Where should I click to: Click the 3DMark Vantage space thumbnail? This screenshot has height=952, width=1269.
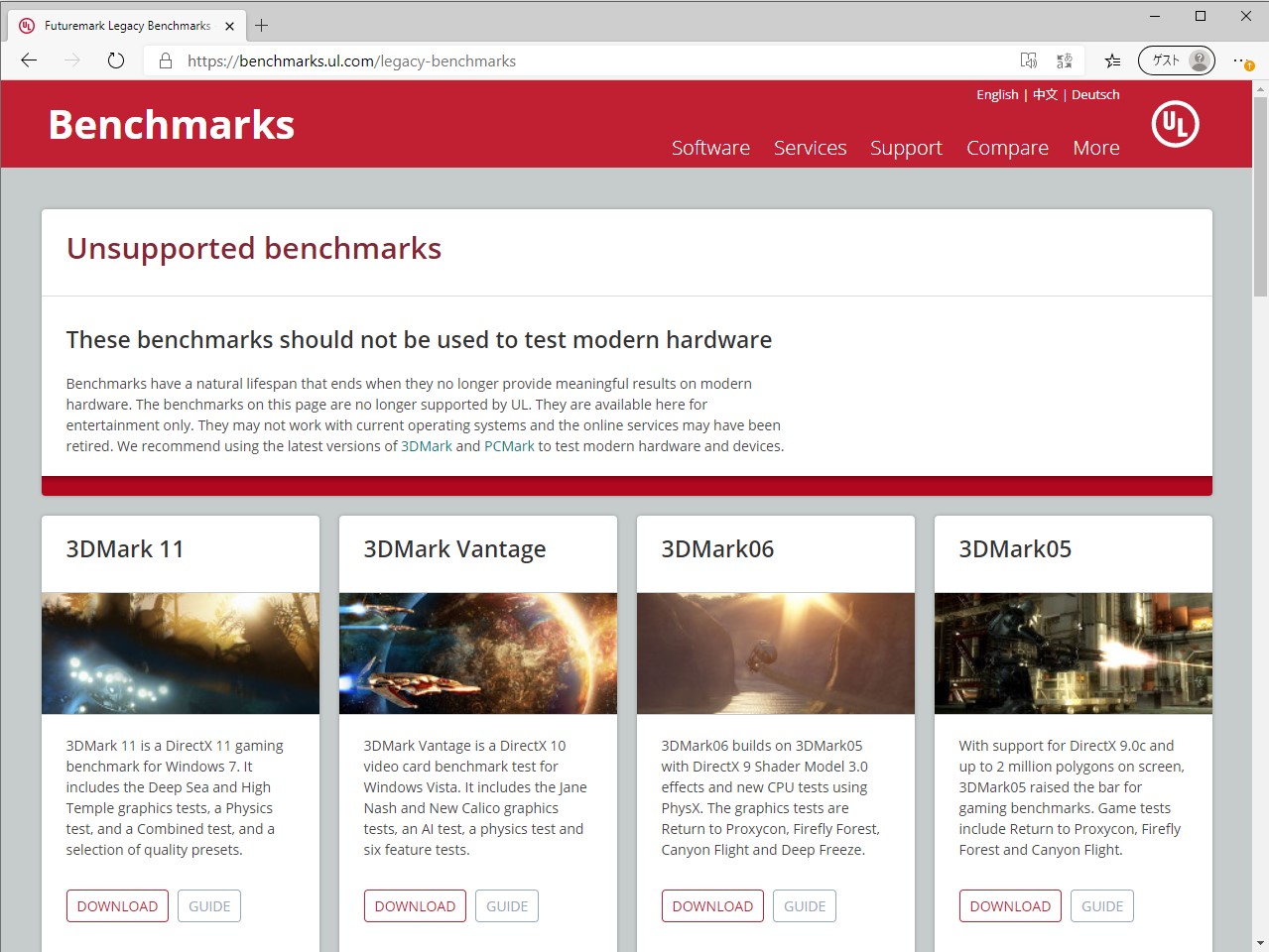[478, 654]
